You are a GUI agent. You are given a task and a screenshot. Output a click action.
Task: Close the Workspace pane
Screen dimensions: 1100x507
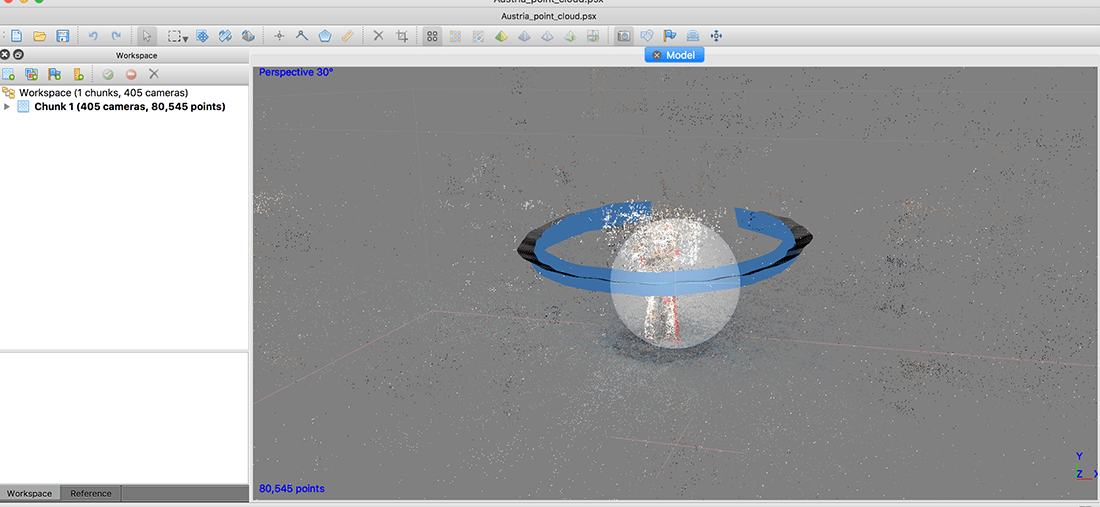(x=4, y=55)
